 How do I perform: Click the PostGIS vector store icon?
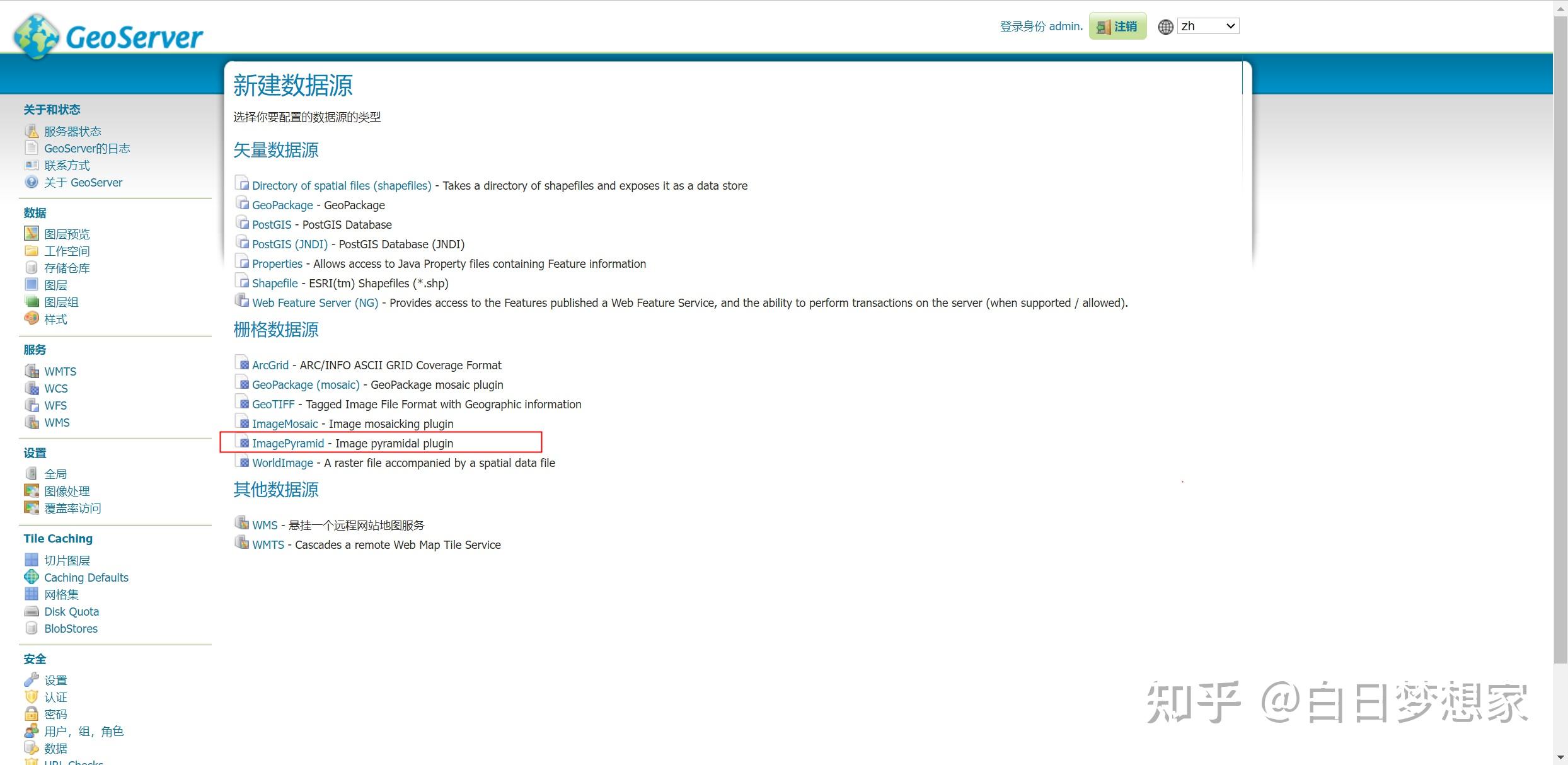click(x=242, y=224)
